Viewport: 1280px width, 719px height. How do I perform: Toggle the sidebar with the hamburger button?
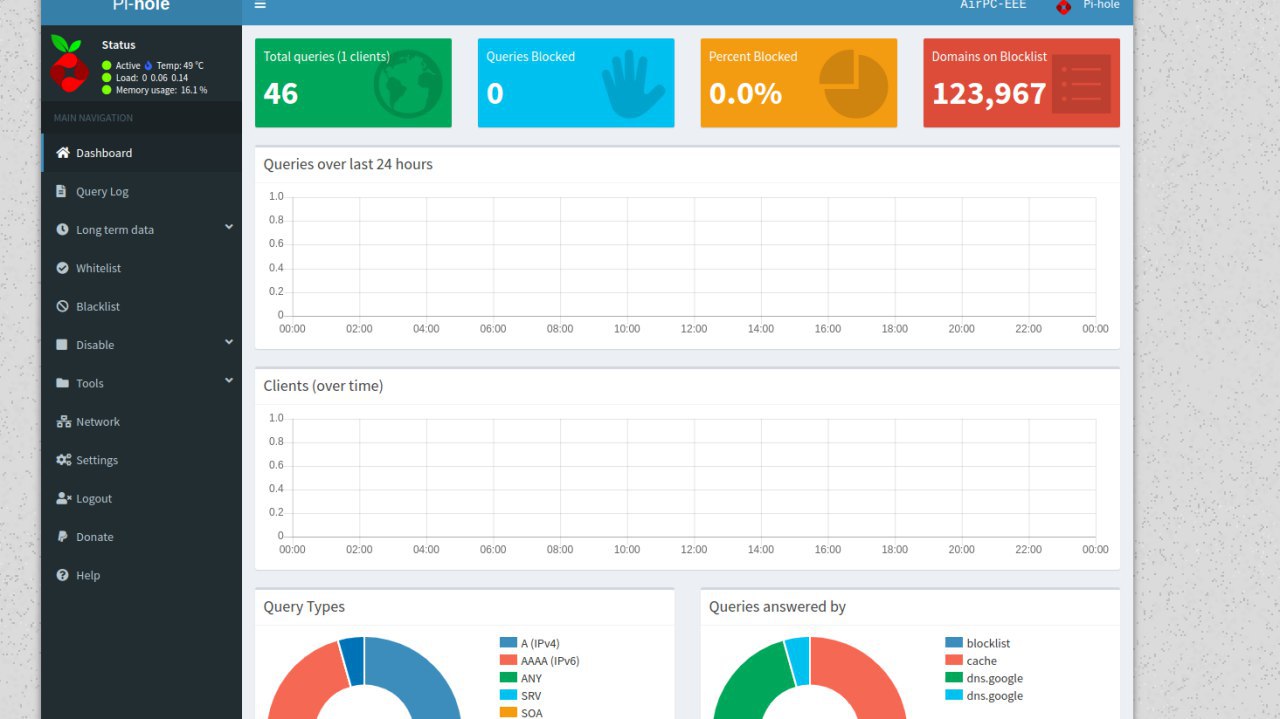tap(260, 5)
